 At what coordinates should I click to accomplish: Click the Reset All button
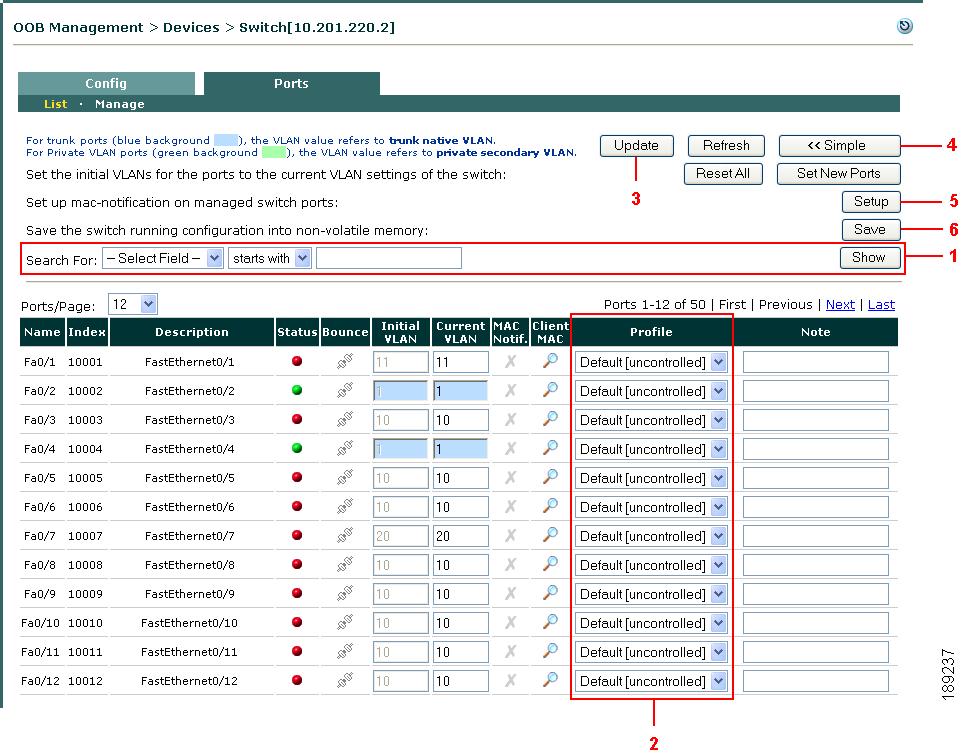tap(723, 173)
